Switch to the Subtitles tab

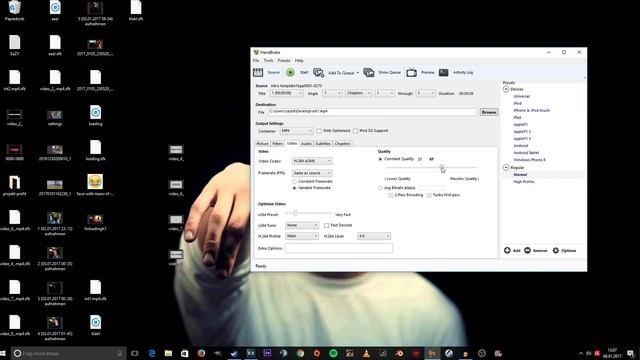(x=323, y=144)
